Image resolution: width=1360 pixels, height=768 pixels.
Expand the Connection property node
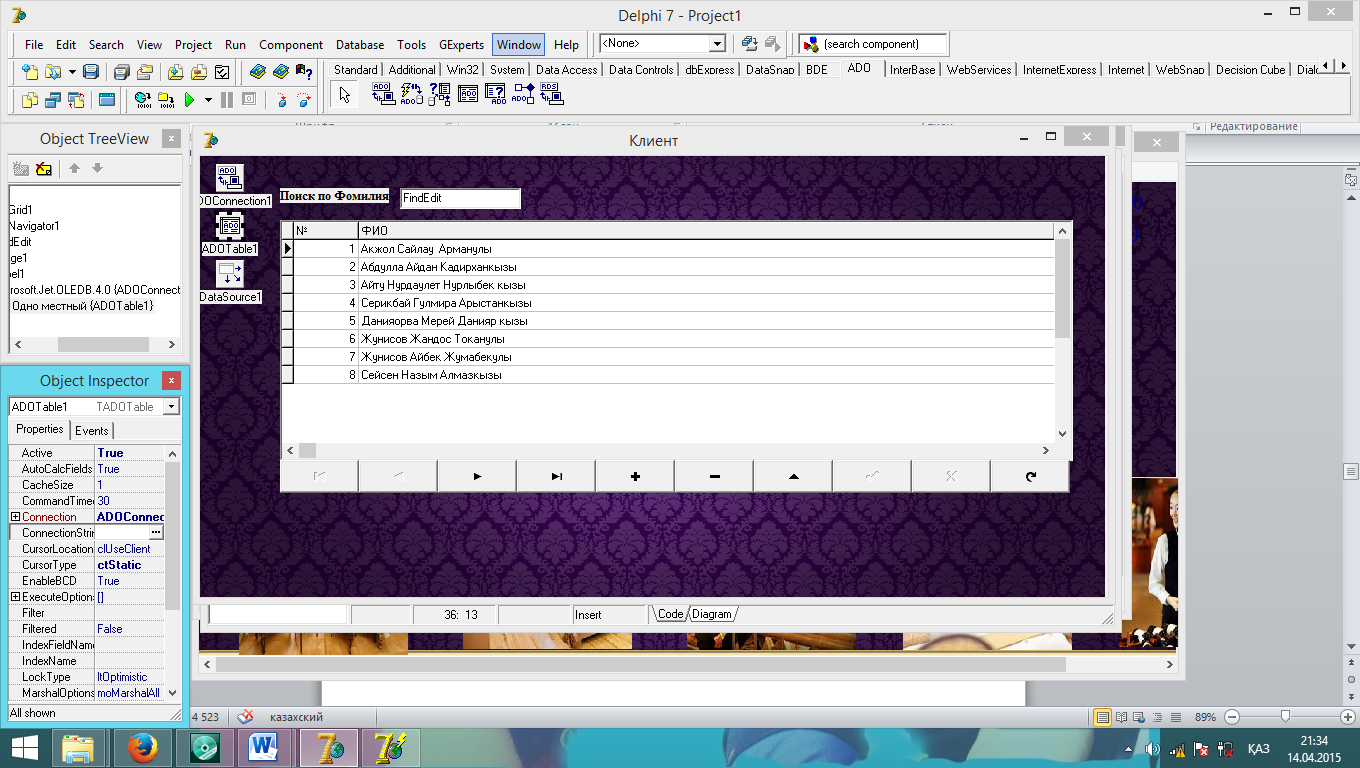(15, 517)
